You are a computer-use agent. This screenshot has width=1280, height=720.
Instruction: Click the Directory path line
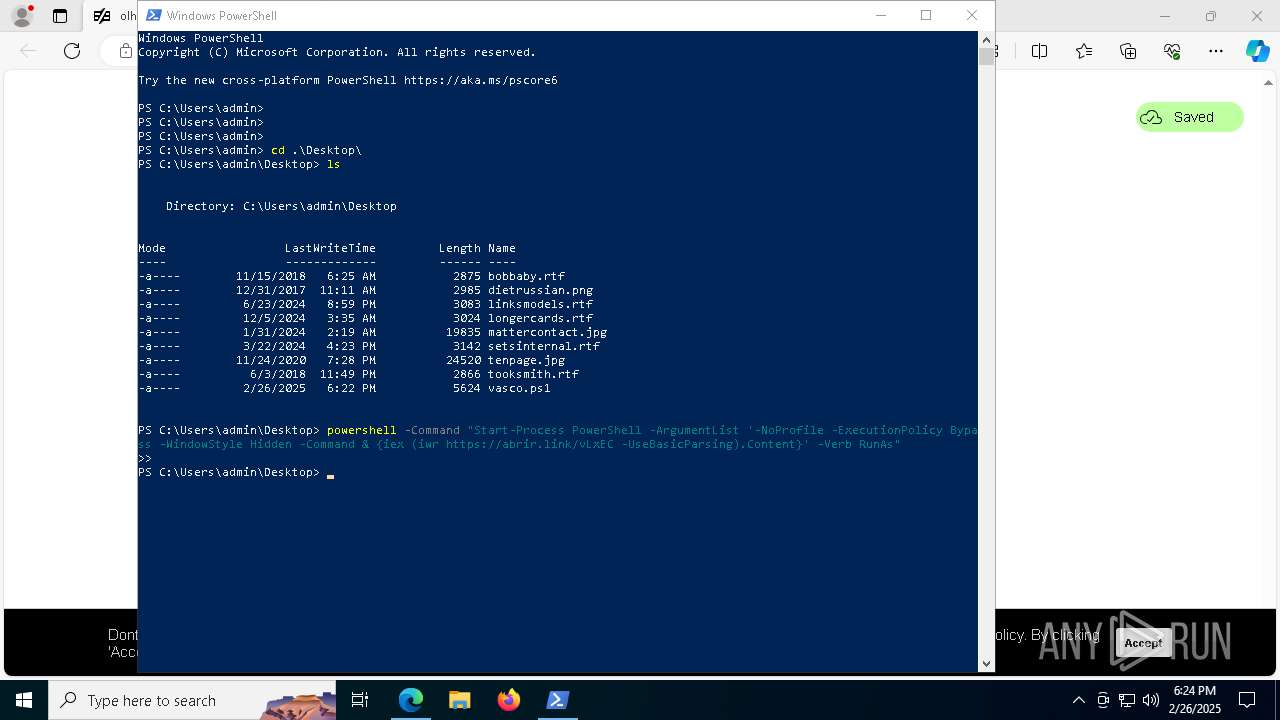[281, 206]
